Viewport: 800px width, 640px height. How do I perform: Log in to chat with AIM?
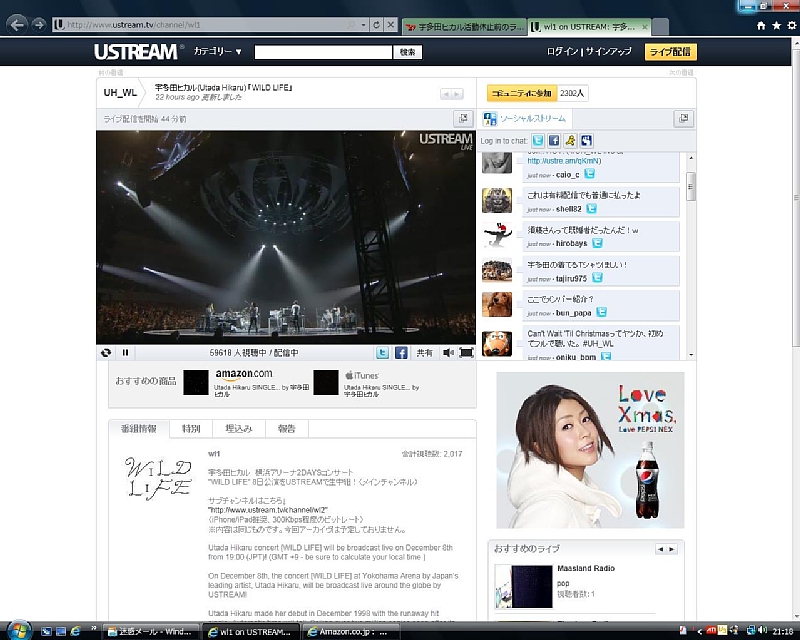coord(570,140)
